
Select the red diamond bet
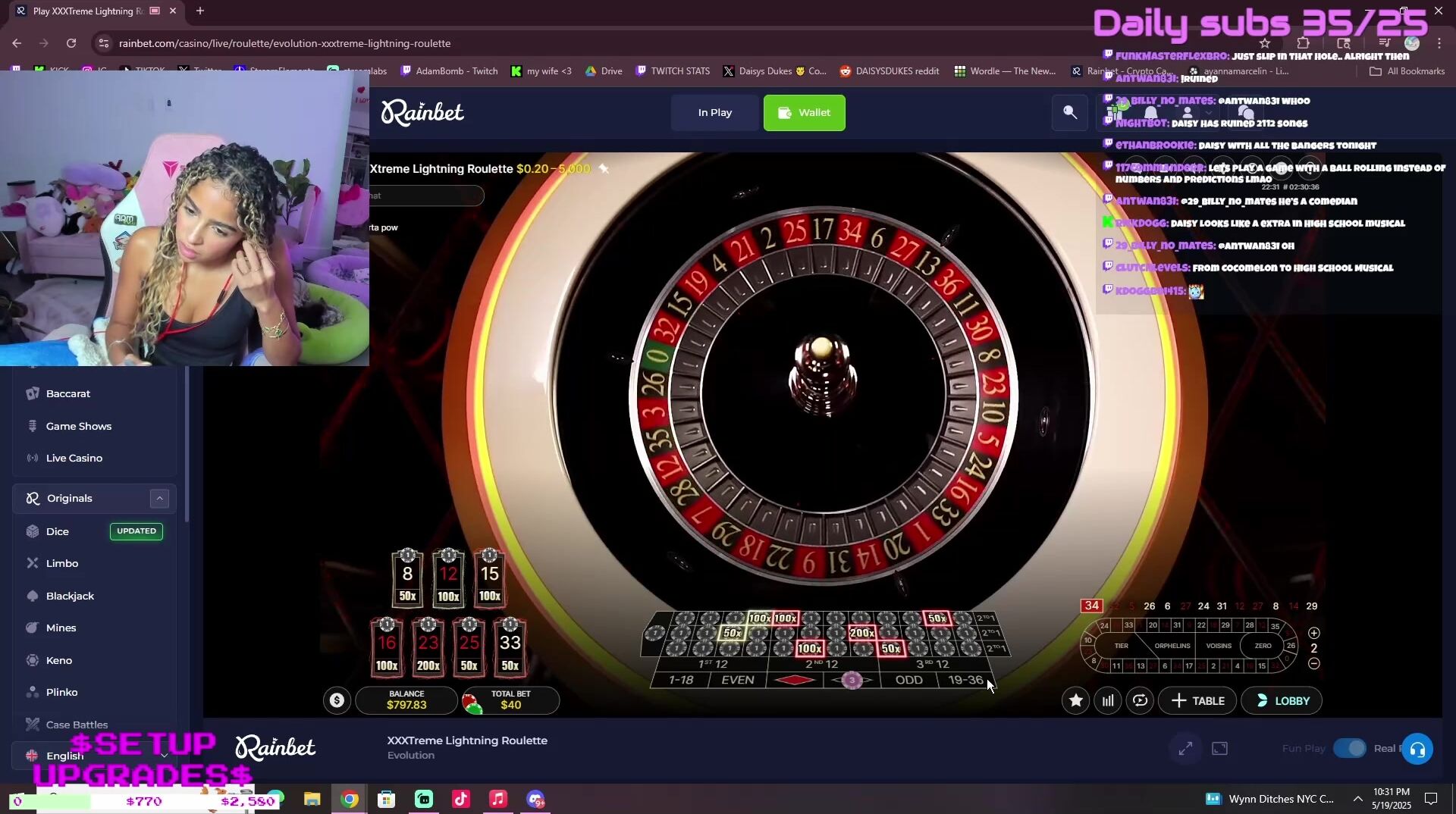coord(795,680)
